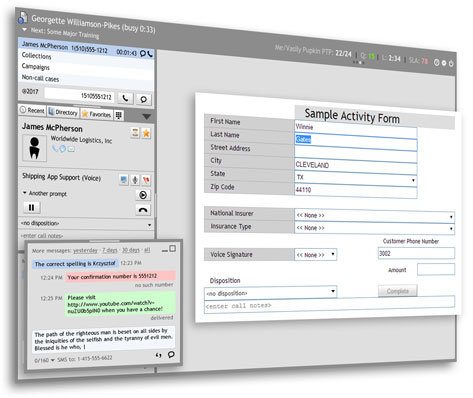
Task: Mute microphone in Shipping App Support call
Action: pyautogui.click(x=135, y=180)
